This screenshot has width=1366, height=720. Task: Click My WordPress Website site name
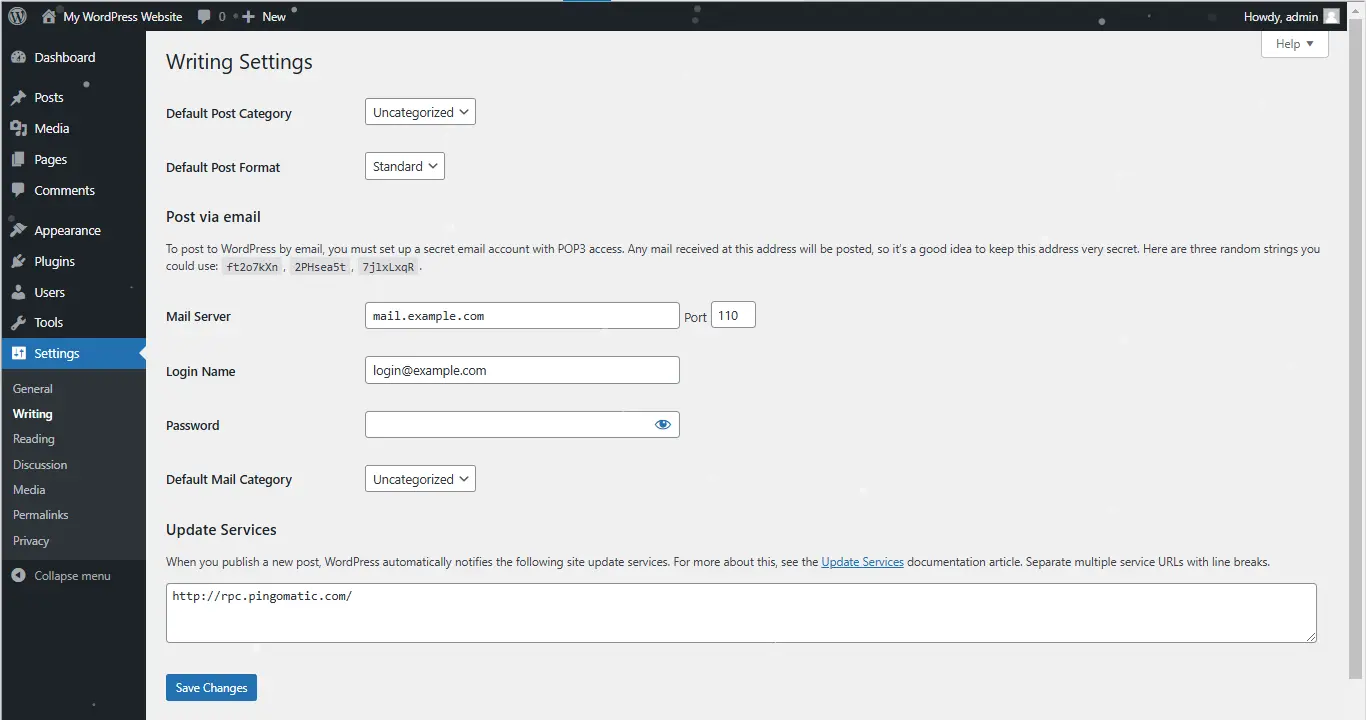pos(123,16)
